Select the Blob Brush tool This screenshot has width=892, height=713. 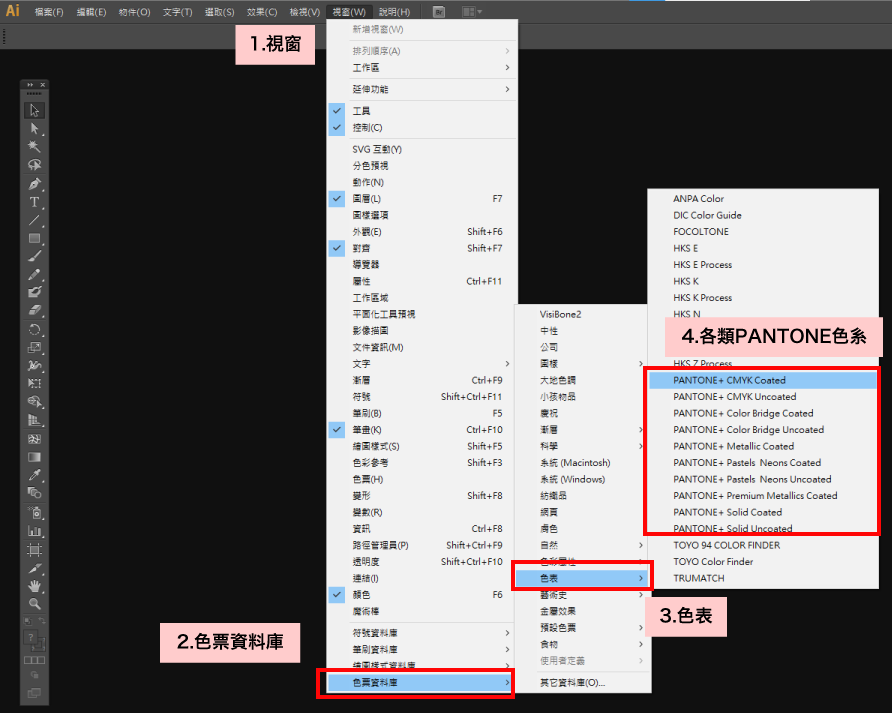click(34, 292)
